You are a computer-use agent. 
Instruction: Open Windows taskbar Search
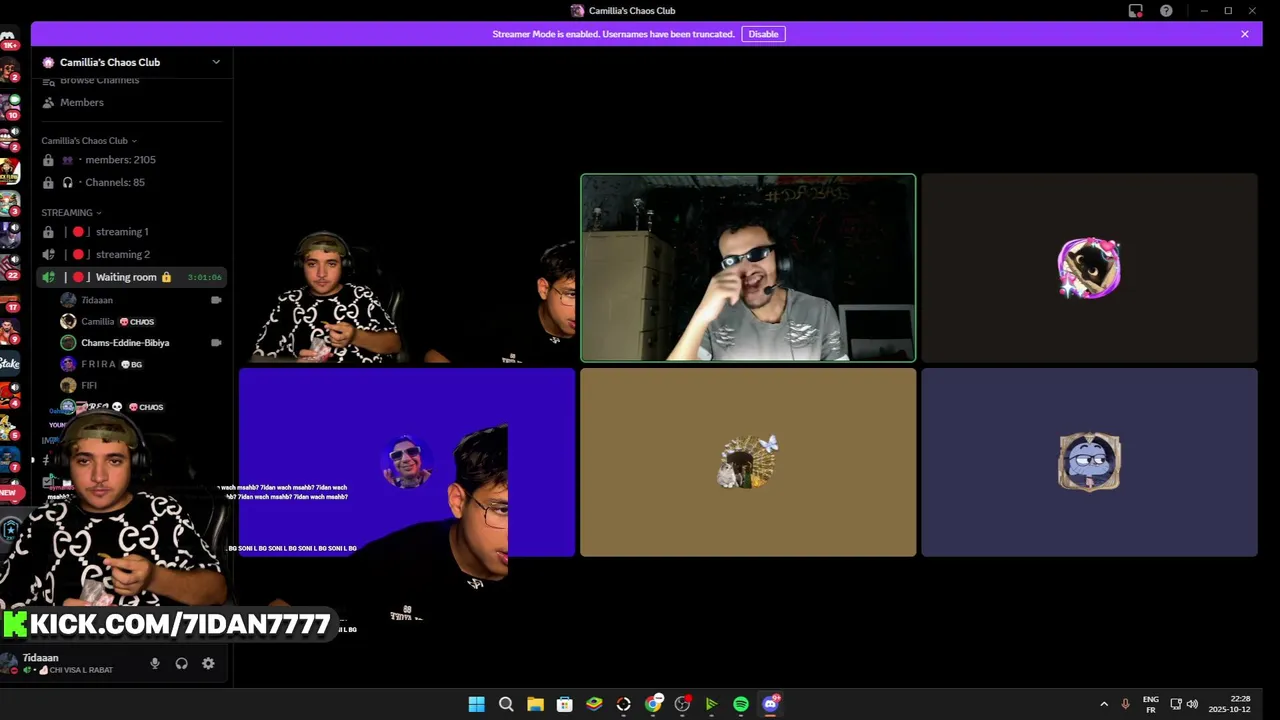506,704
